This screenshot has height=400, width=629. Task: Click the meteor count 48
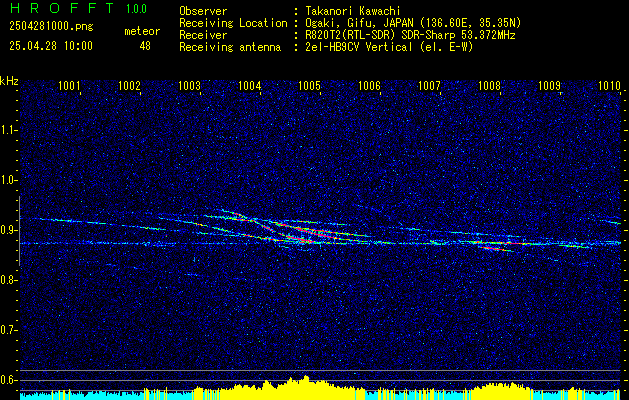point(145,46)
